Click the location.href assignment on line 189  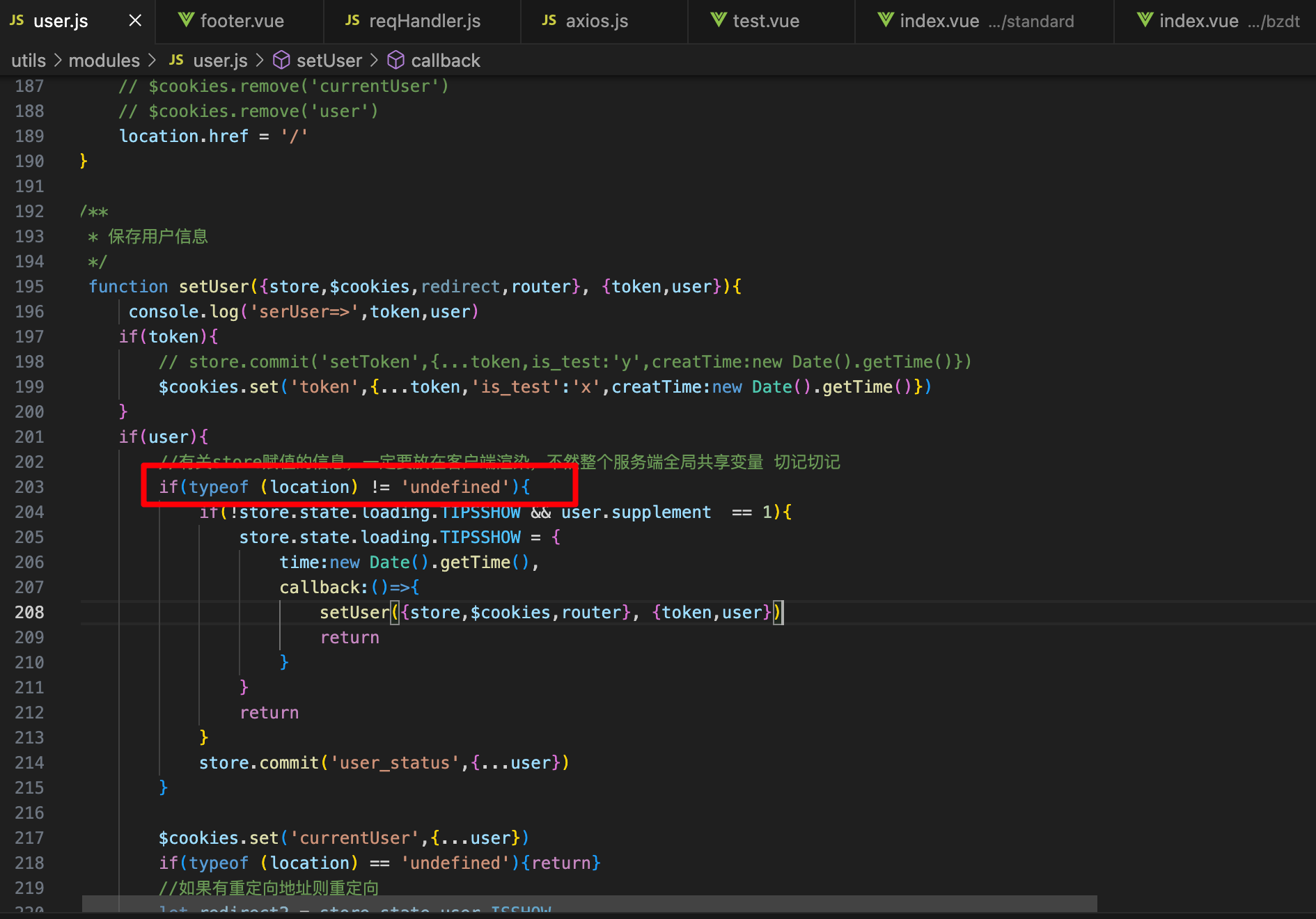click(x=213, y=136)
